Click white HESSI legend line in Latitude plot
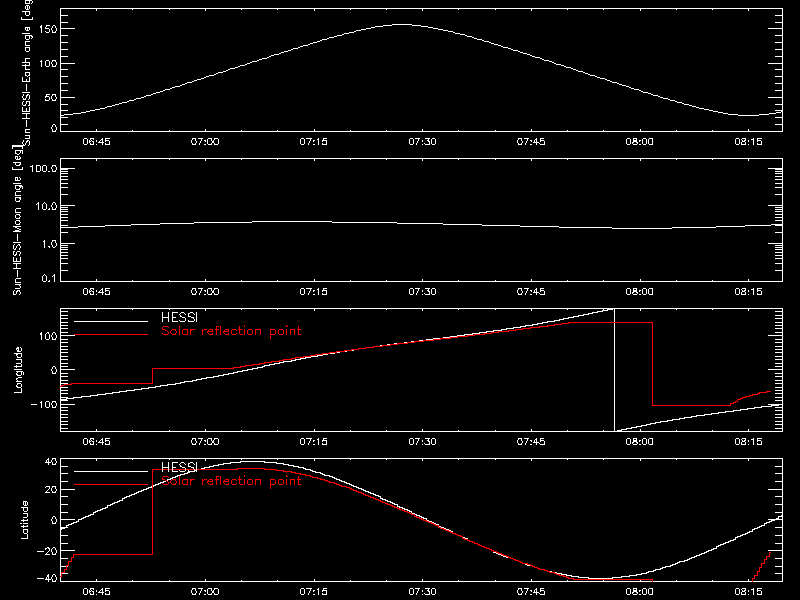 pos(111,471)
